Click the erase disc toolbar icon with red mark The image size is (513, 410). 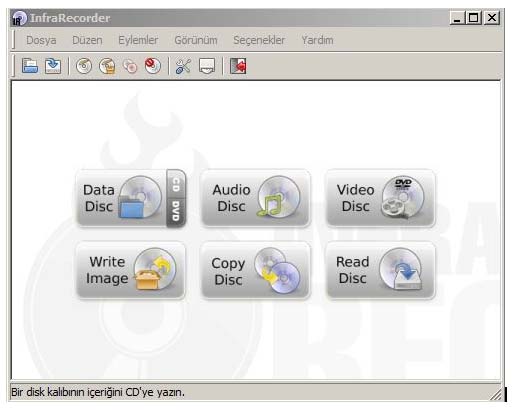pos(153,66)
